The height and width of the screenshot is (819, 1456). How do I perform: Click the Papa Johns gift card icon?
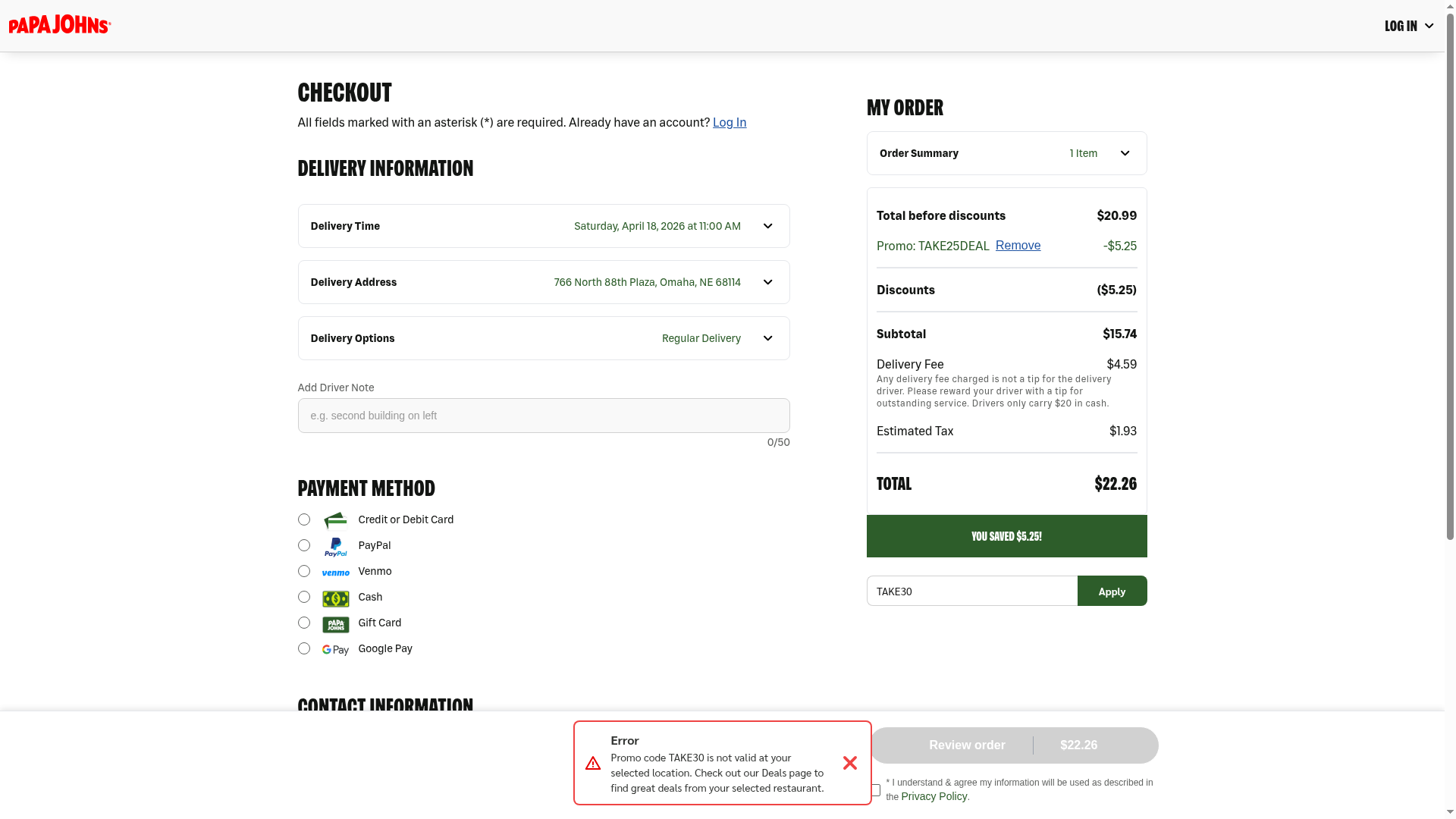point(335,624)
